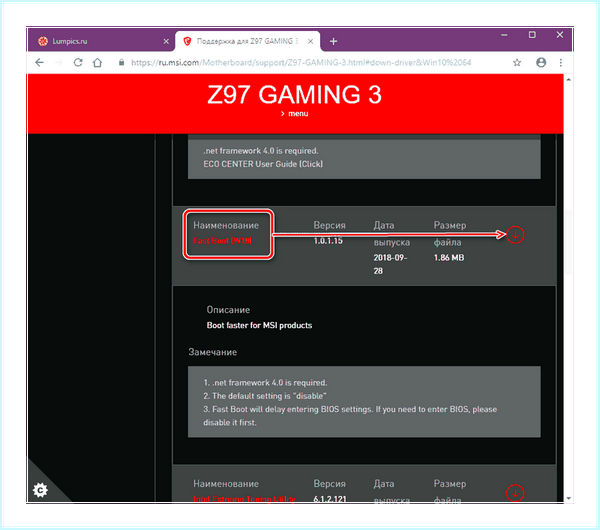Image resolution: width=600 pixels, height=530 pixels.
Task: Close the Lumpics.ru tab
Action: 166,41
